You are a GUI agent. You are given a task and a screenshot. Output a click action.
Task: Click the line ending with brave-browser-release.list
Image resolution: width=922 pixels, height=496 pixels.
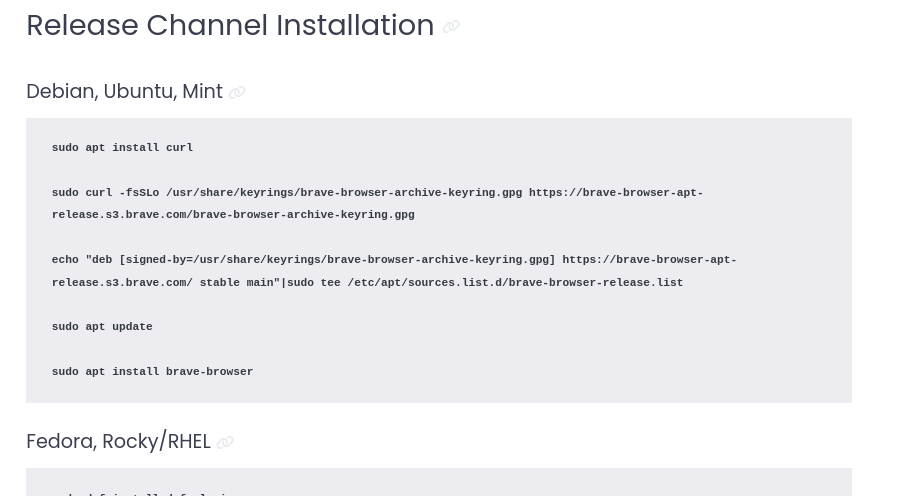(x=368, y=283)
